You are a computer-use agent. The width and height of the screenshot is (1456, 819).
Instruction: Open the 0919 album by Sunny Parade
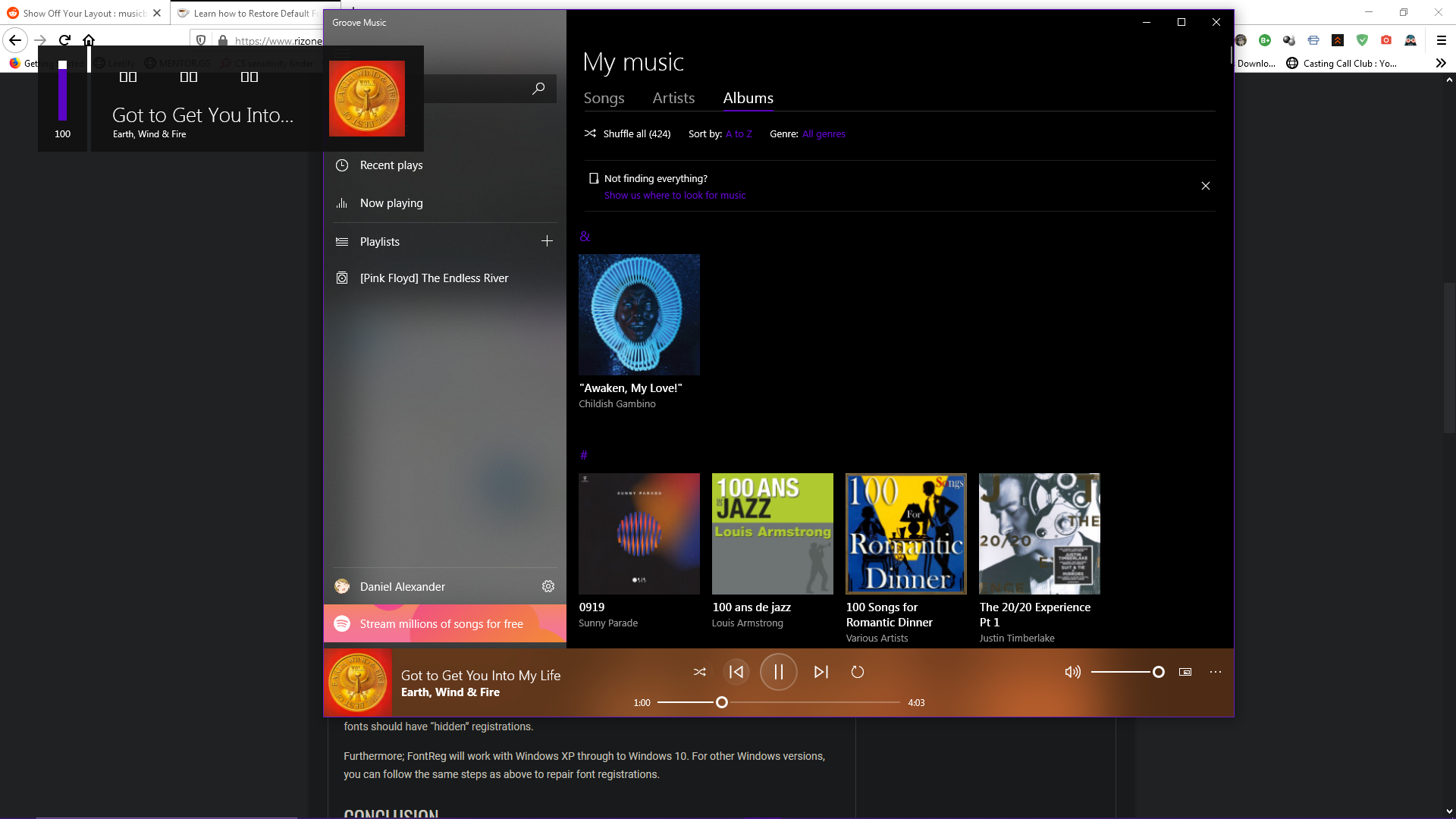point(639,534)
